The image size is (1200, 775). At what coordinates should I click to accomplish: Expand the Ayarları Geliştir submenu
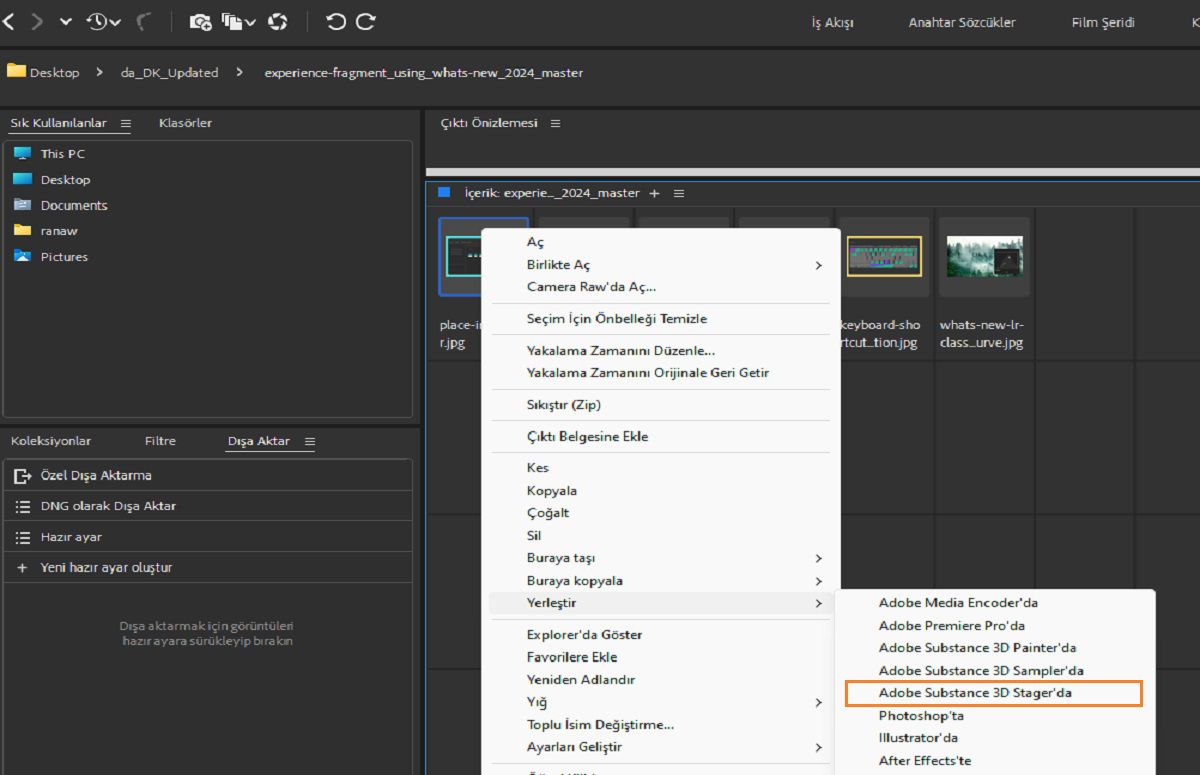(660, 747)
